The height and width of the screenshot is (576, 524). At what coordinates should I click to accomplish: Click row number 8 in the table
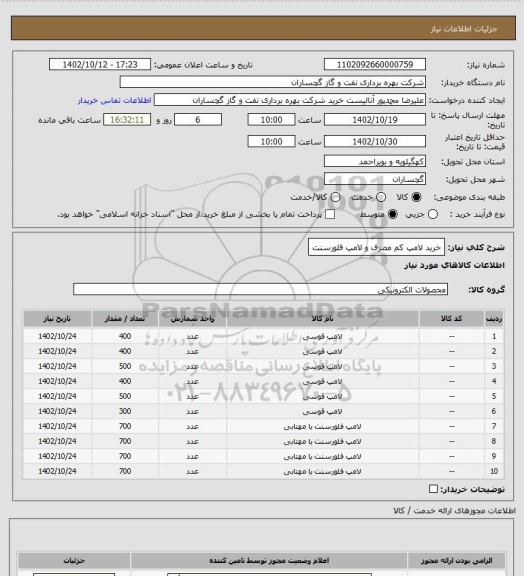(494, 441)
